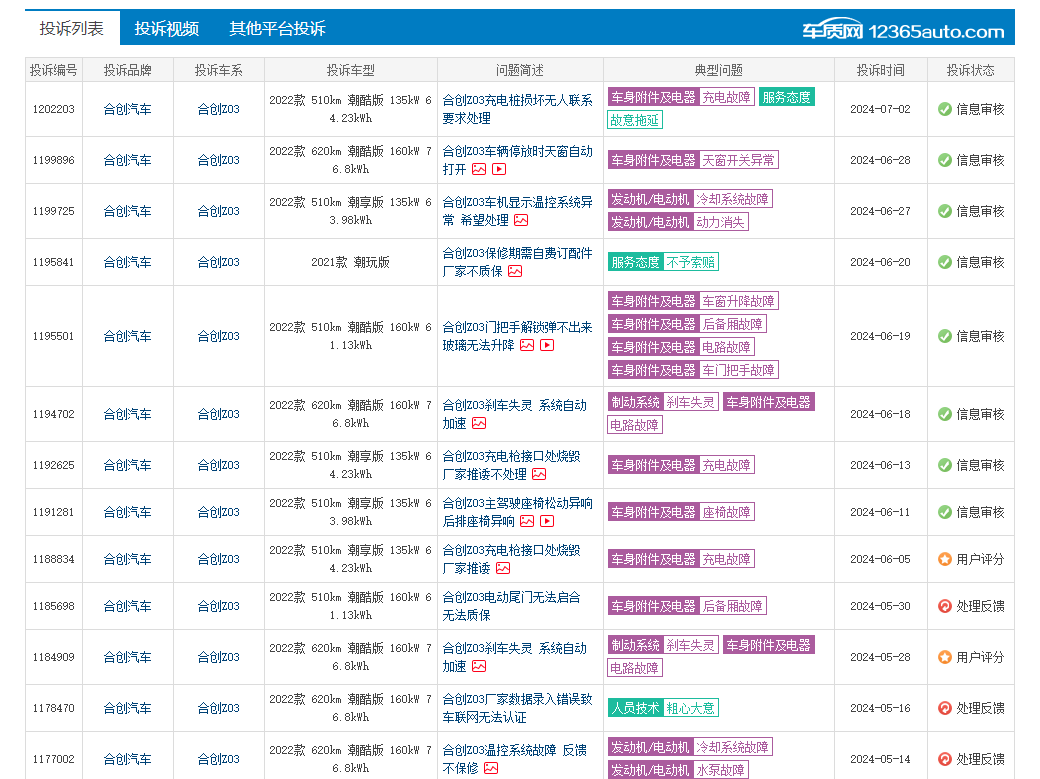Open the 其他平台投诉 tab

277,28
